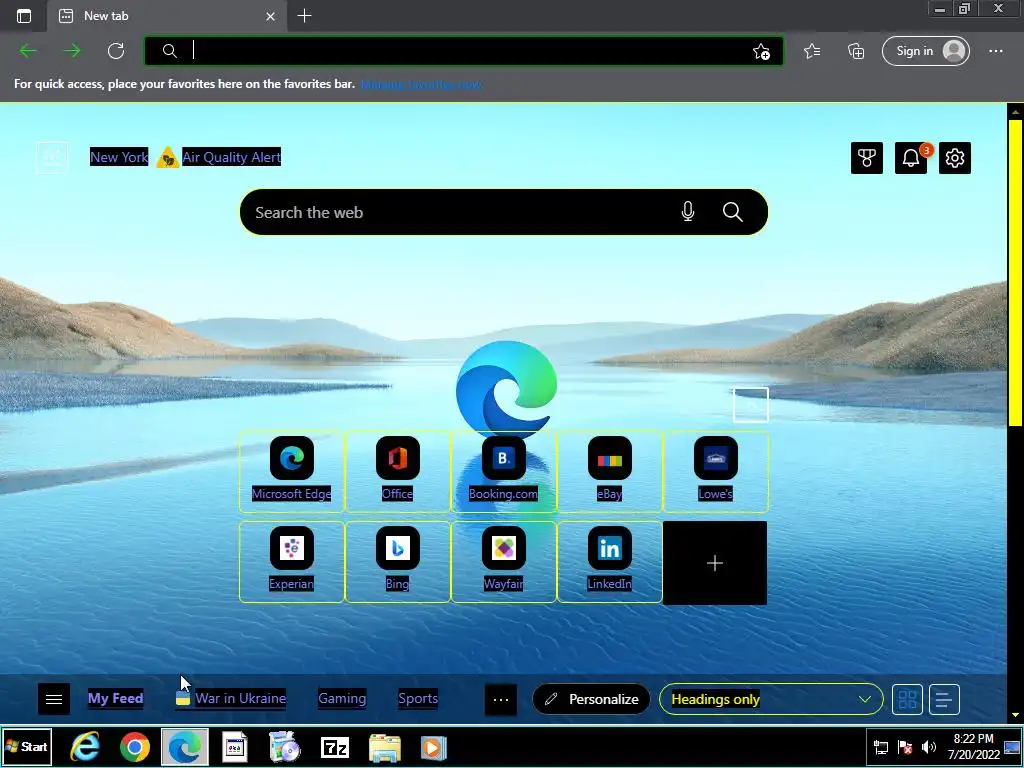Open the eBay quick link tile

coord(609,472)
